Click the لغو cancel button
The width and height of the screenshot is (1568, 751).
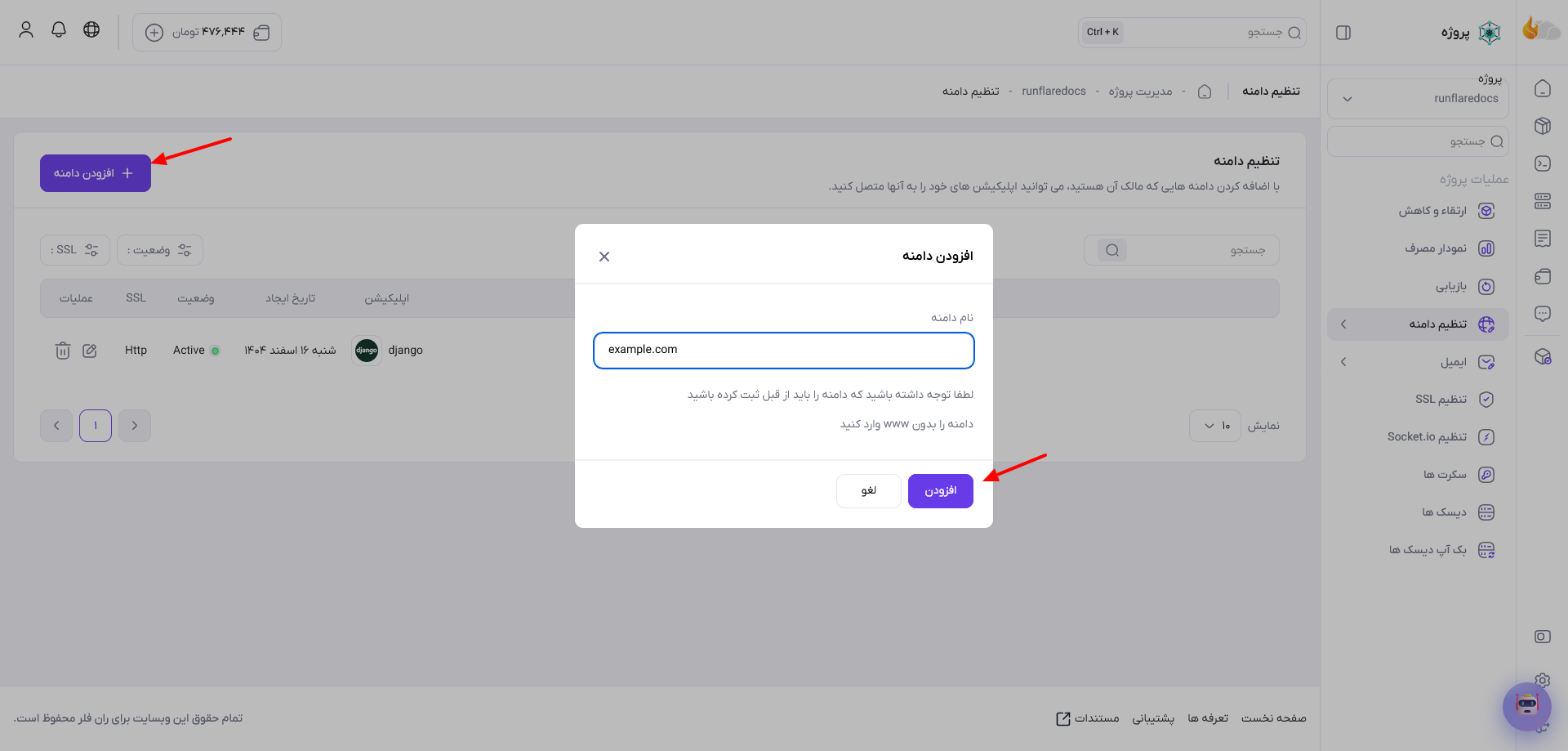pyautogui.click(x=869, y=491)
